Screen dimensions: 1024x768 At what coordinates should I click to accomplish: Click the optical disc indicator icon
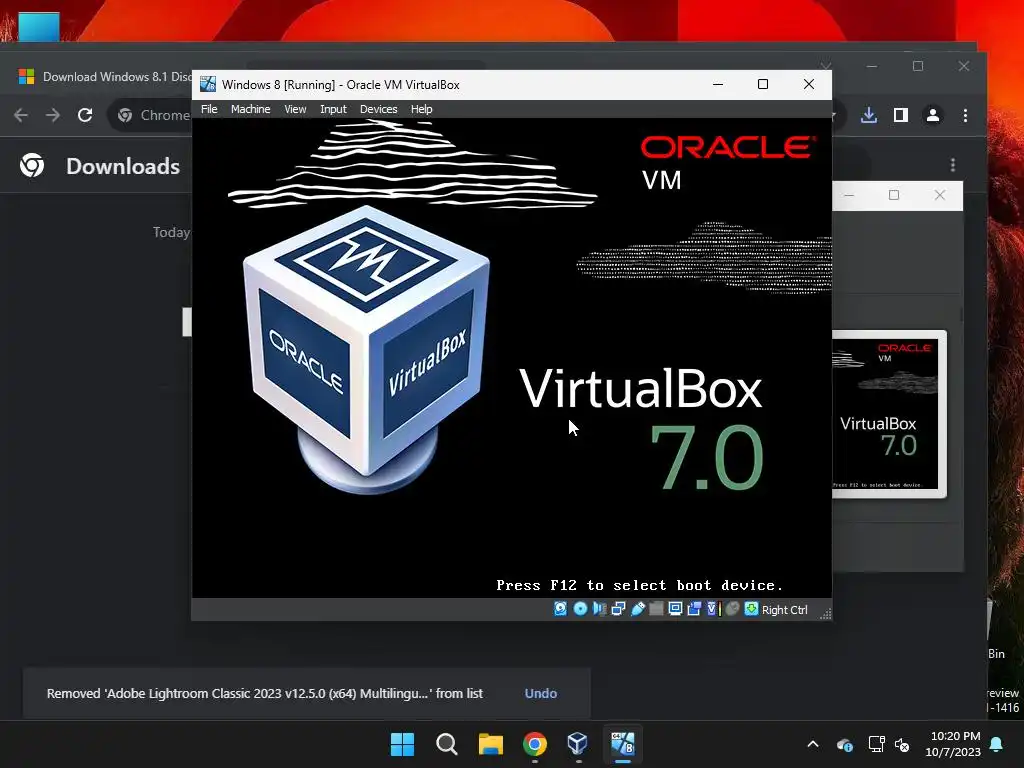(580, 609)
